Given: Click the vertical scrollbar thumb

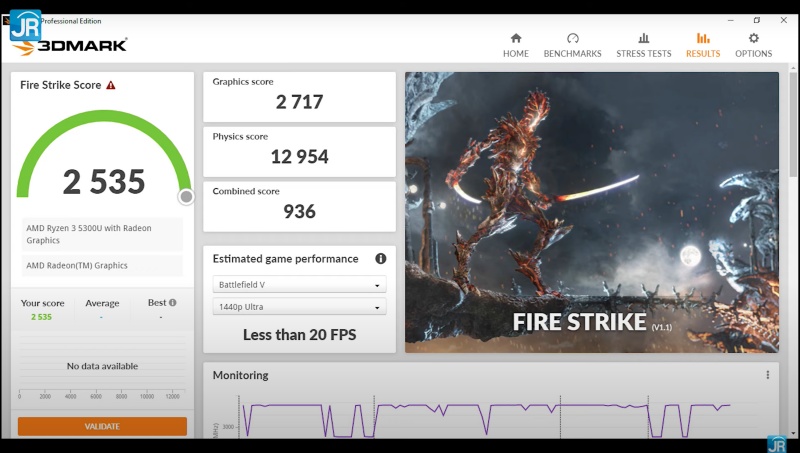Looking at the screenshot, I should pyautogui.click(x=793, y=125).
